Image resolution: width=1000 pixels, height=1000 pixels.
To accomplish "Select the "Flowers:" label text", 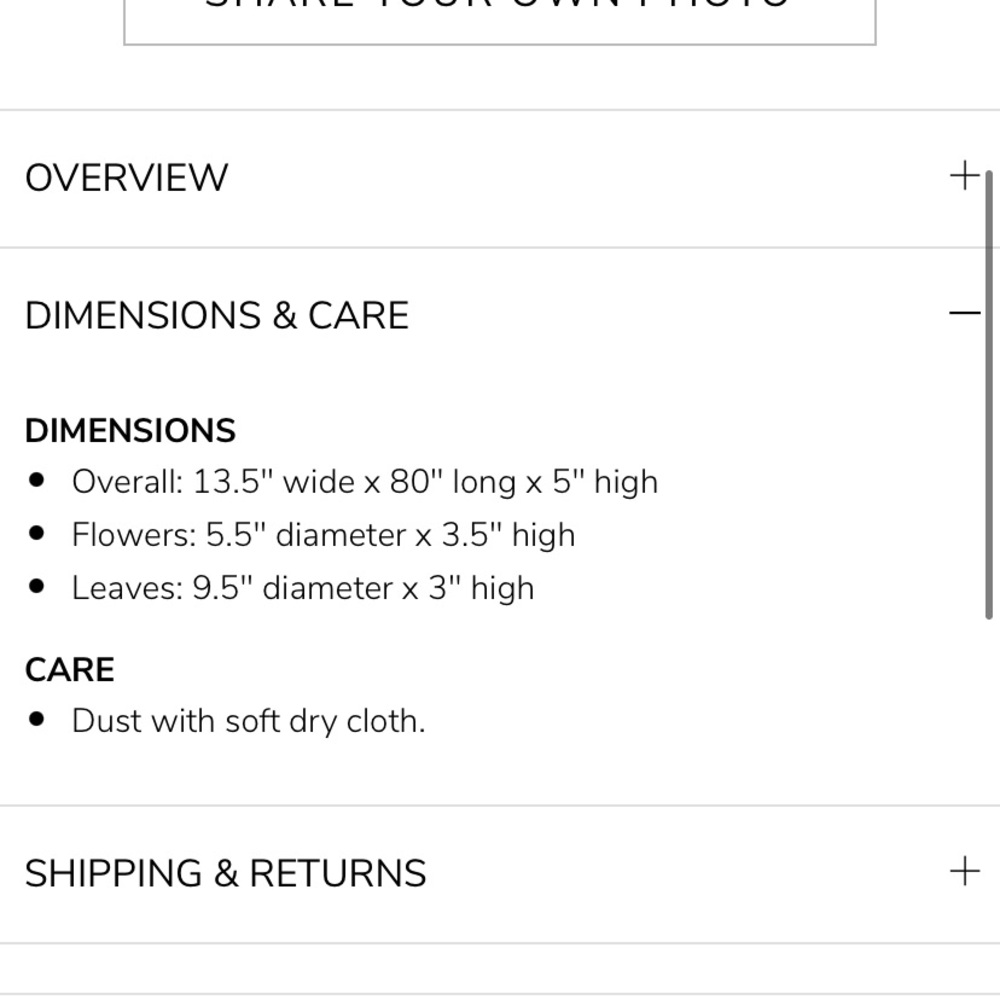I will [x=134, y=535].
